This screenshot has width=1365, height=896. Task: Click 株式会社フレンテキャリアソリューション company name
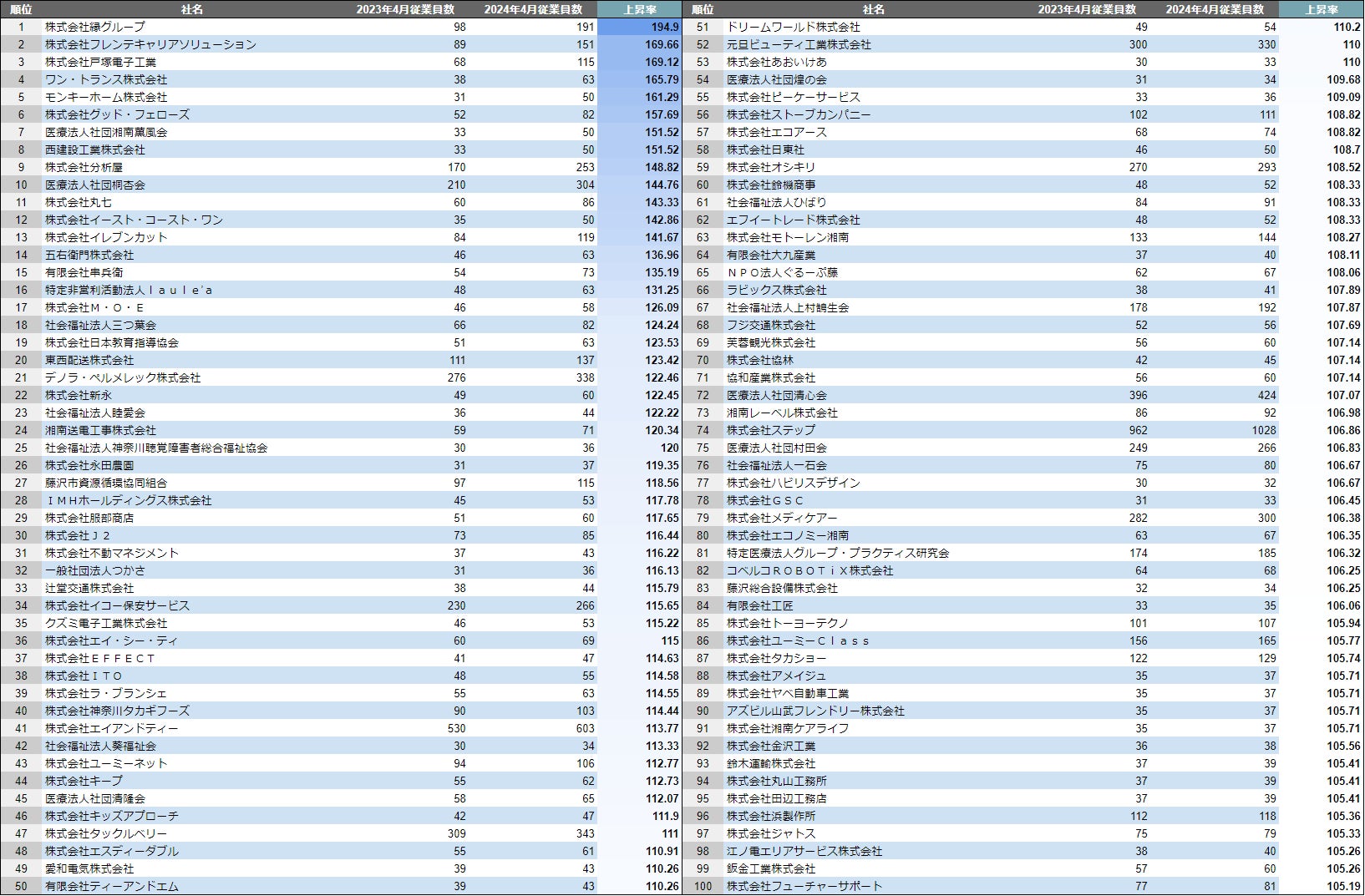tap(150, 44)
